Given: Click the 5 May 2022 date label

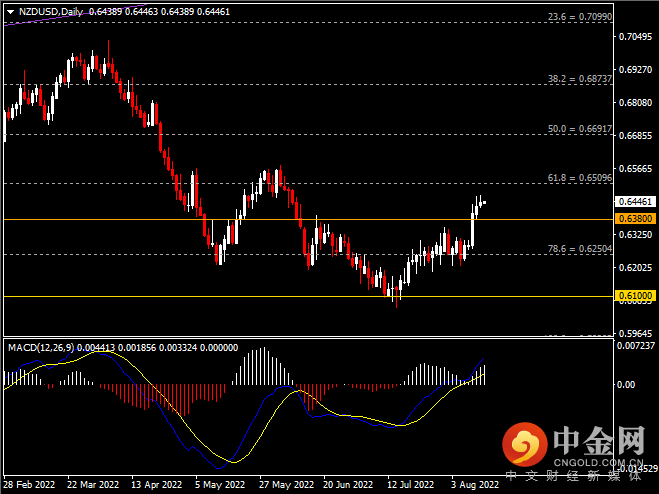Looking at the screenshot, I should point(220,485).
